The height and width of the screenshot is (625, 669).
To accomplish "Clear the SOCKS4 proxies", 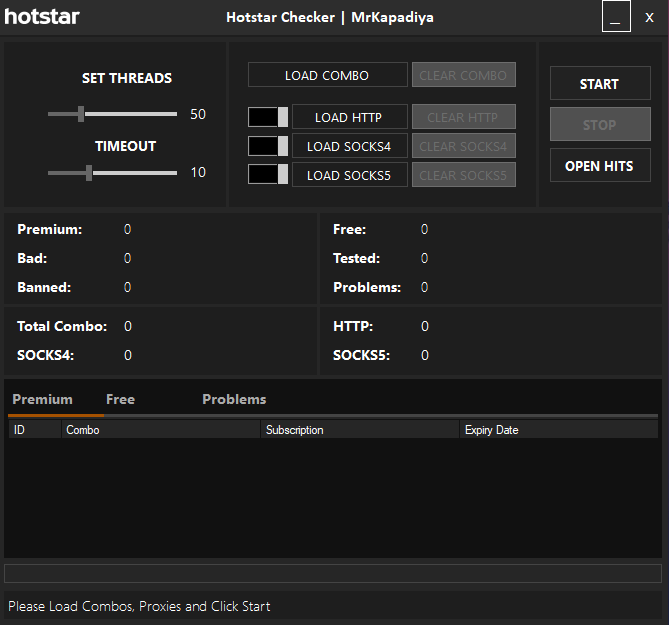I will coord(463,146).
